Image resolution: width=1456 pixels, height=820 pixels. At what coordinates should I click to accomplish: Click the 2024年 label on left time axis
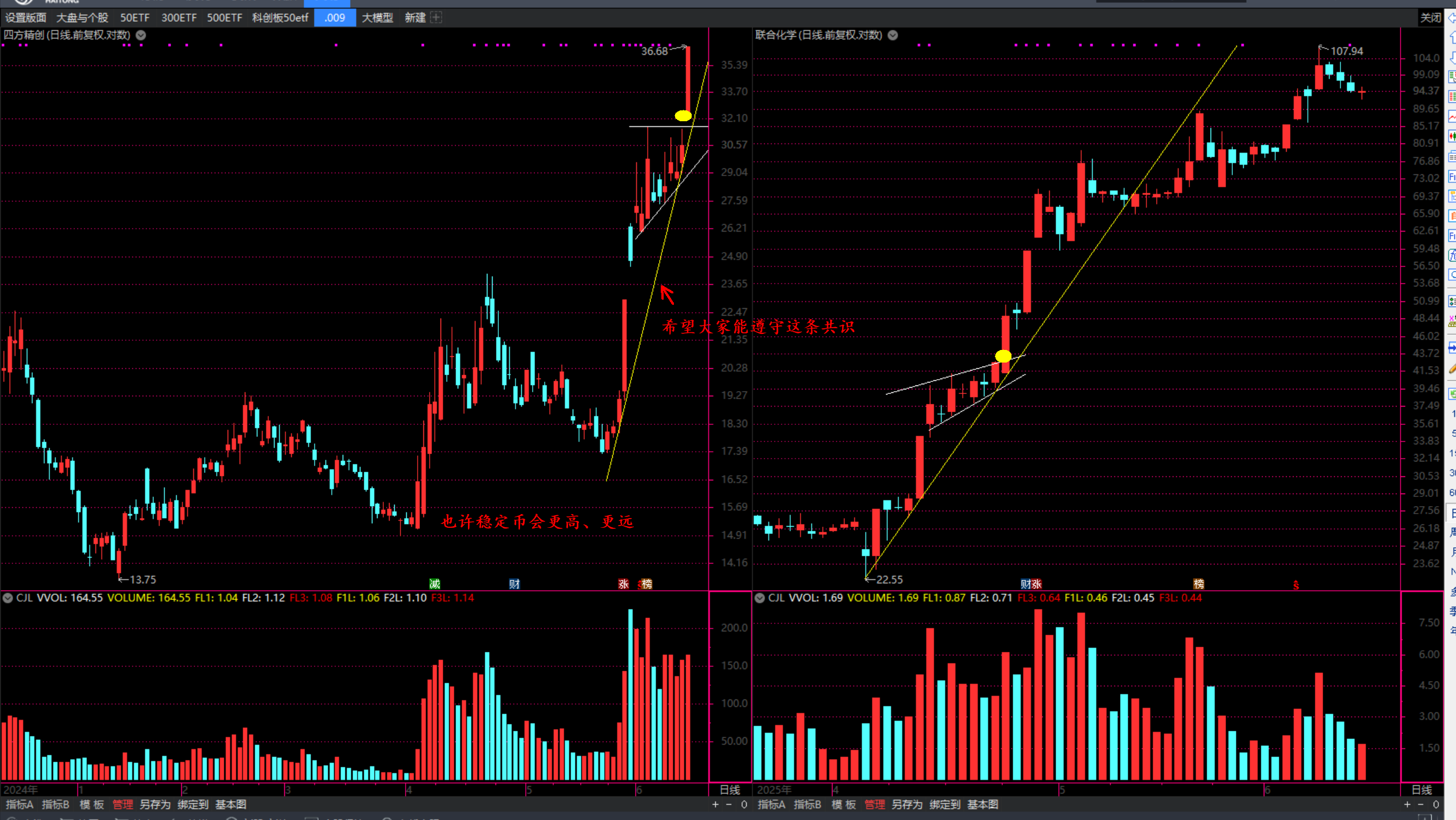click(21, 790)
